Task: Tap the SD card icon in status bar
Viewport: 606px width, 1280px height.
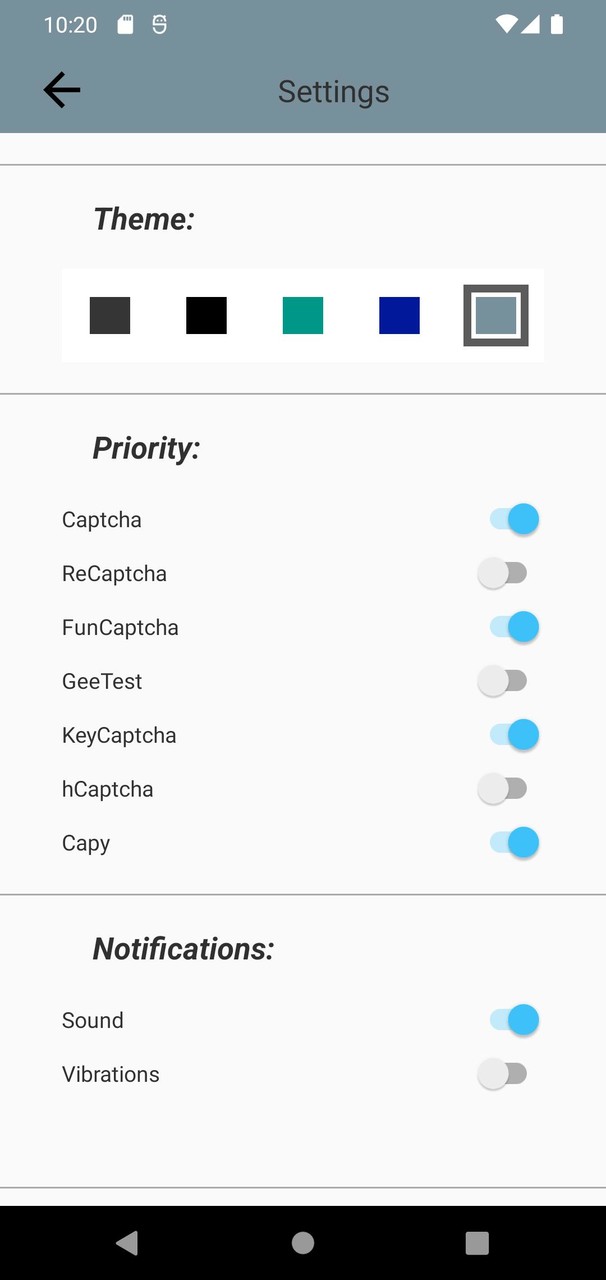Action: [x=125, y=25]
